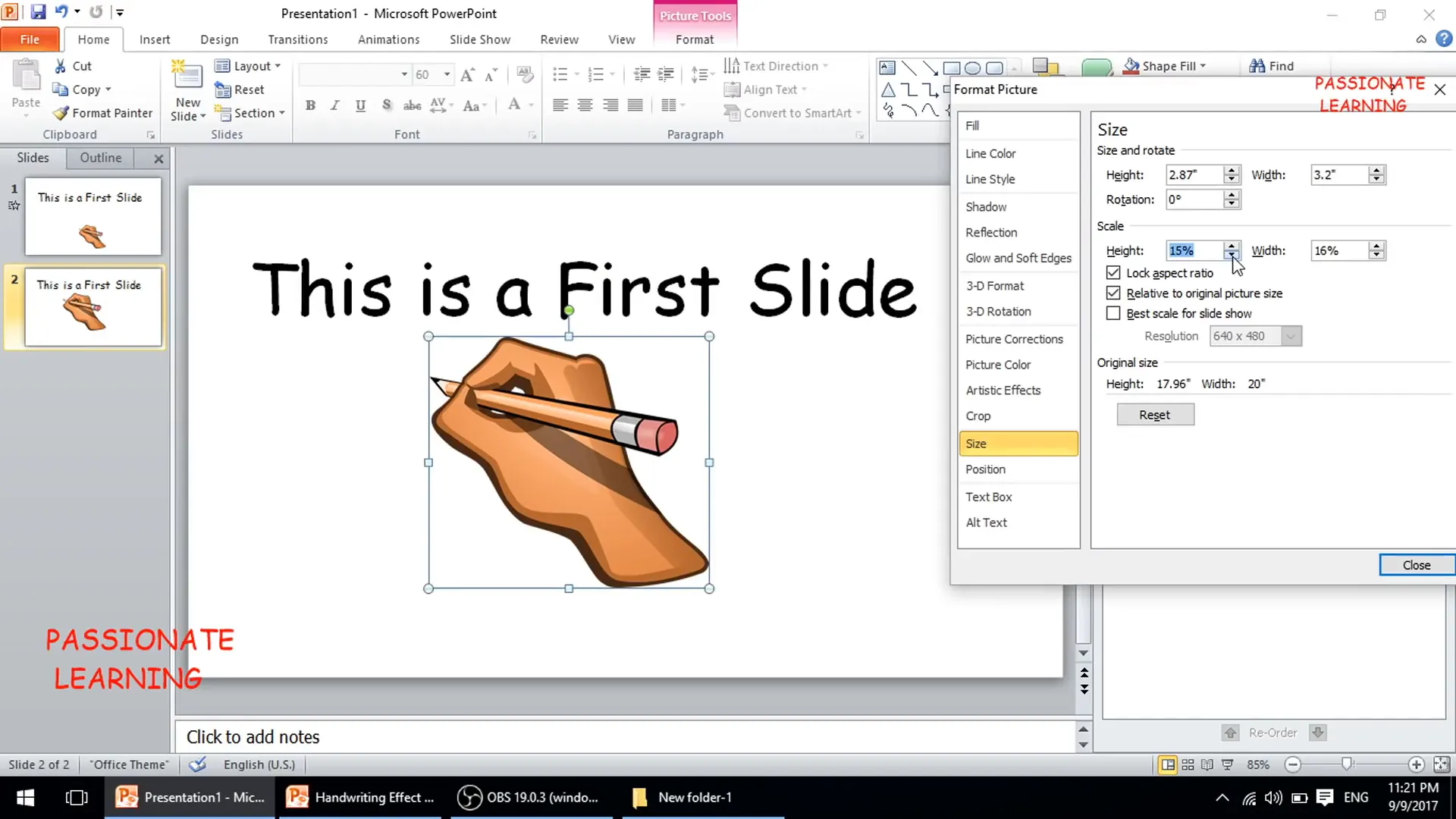
Task: Click the zoom slider handle
Action: point(1347,764)
